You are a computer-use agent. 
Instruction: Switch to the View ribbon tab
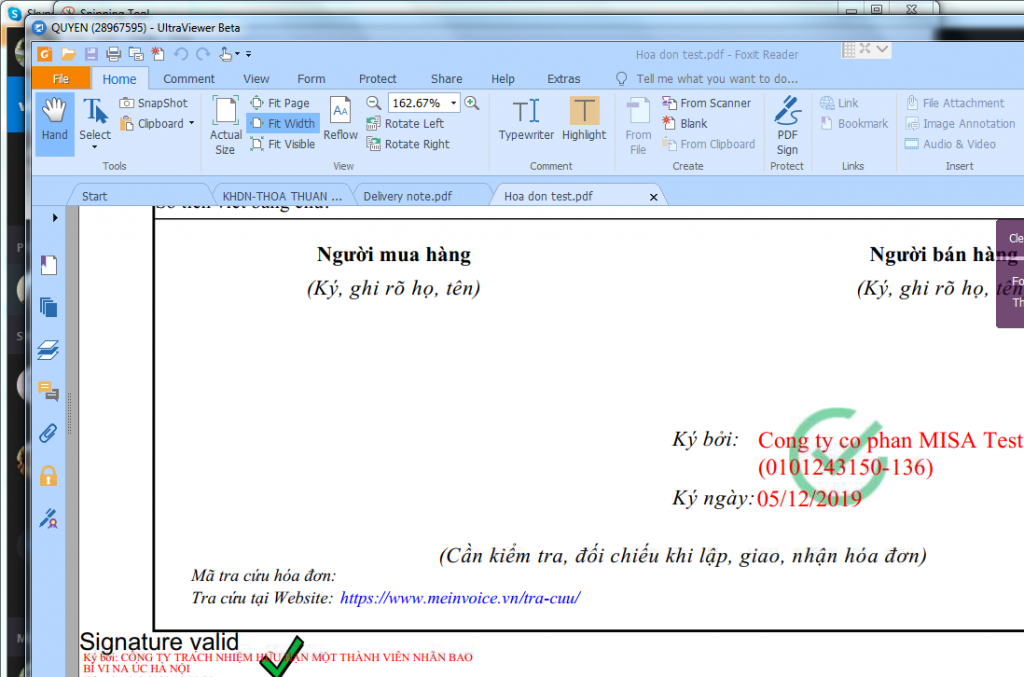pos(256,79)
